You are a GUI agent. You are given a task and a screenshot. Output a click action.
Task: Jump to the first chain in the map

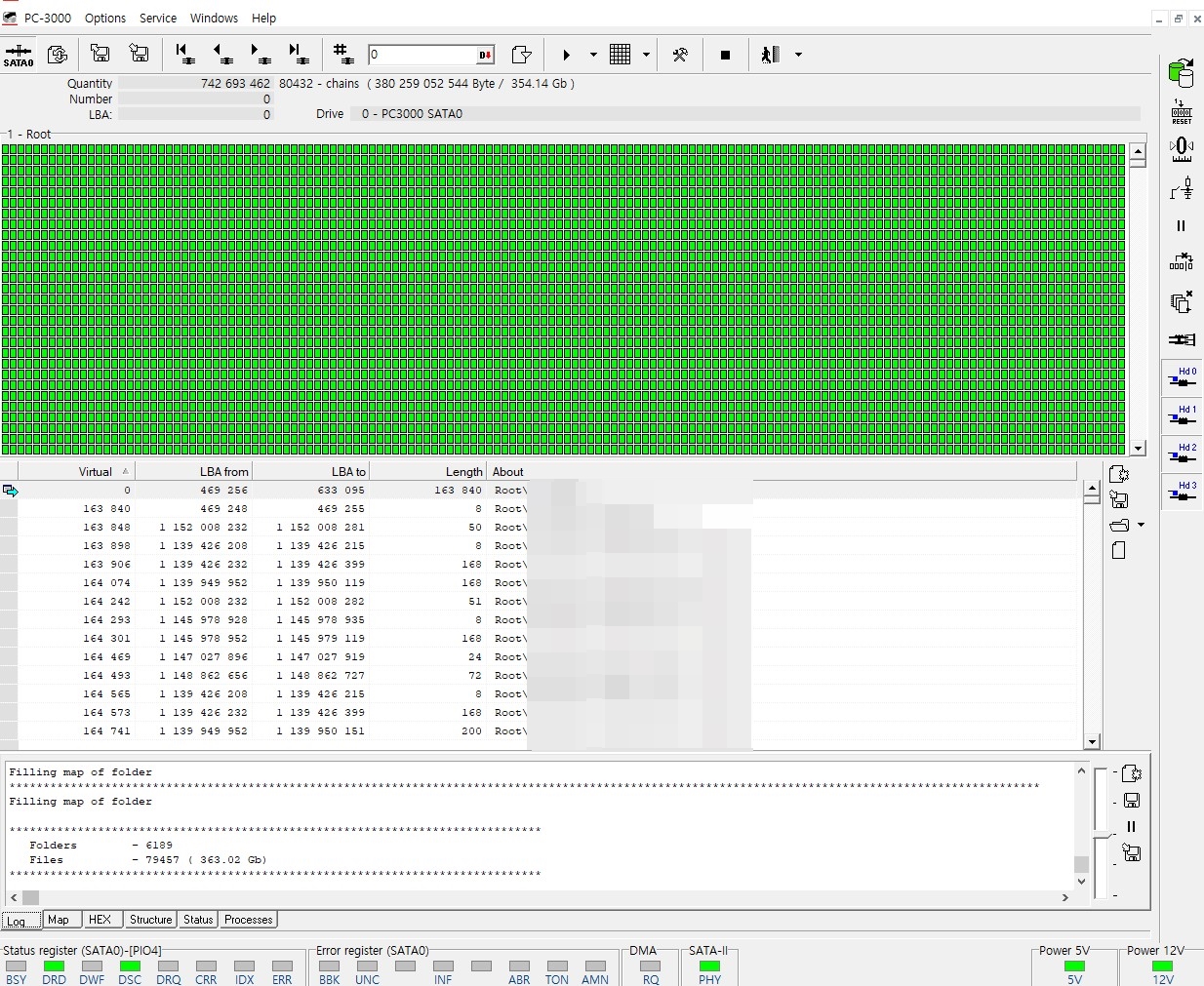[184, 55]
